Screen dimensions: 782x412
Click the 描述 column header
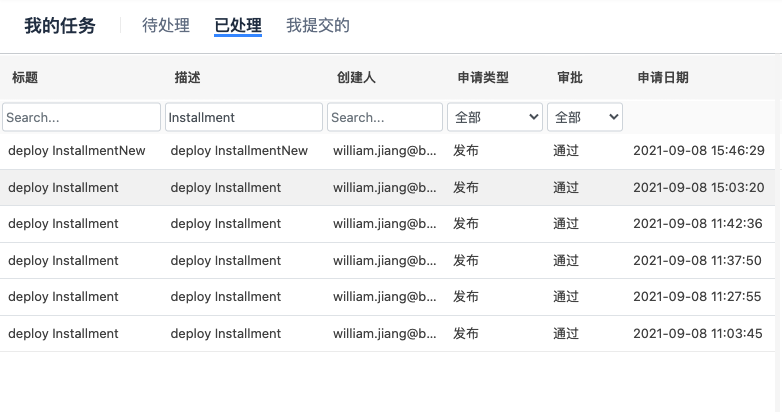click(188, 78)
